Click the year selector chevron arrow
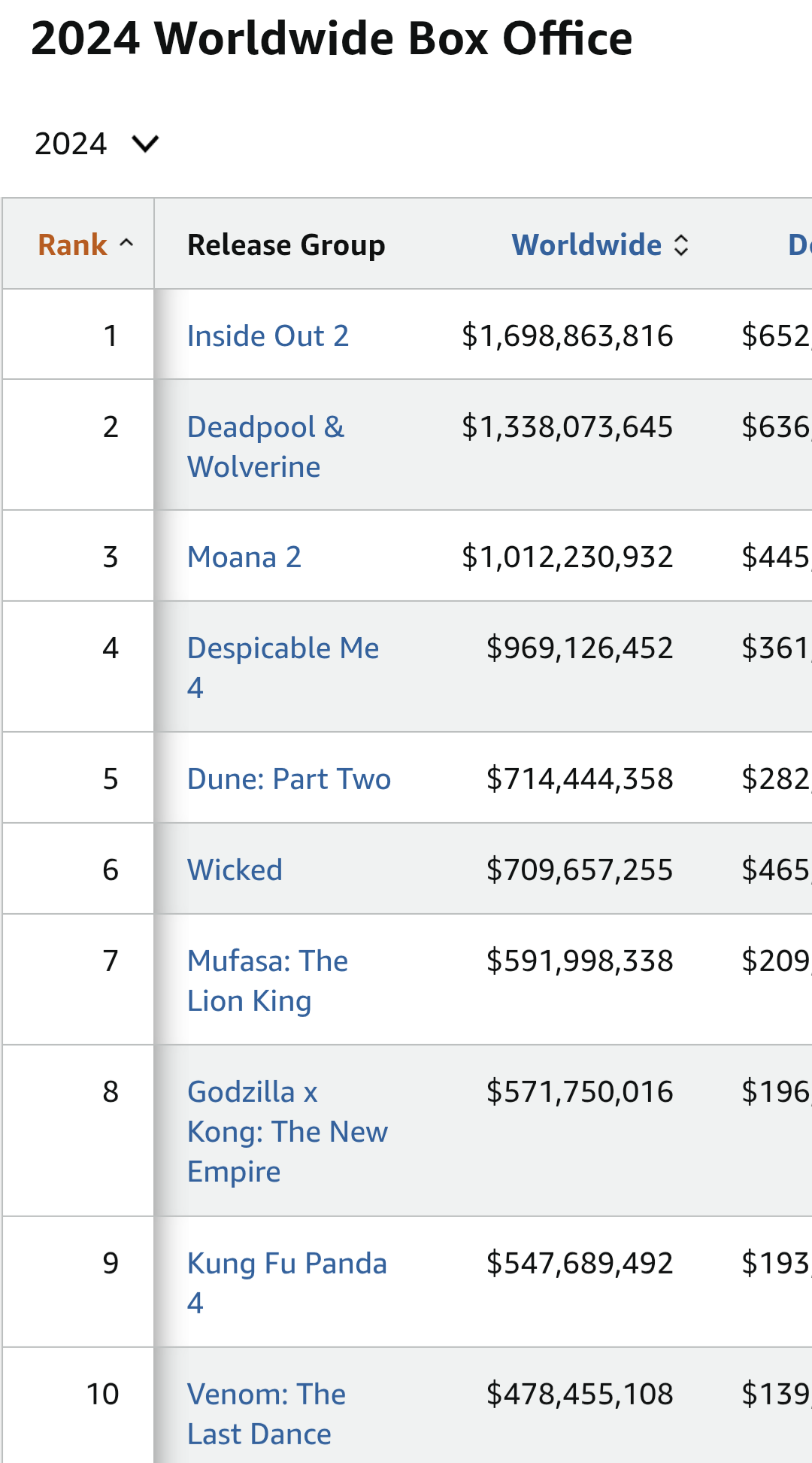Image resolution: width=812 pixels, height=1463 pixels. pyautogui.click(x=145, y=144)
